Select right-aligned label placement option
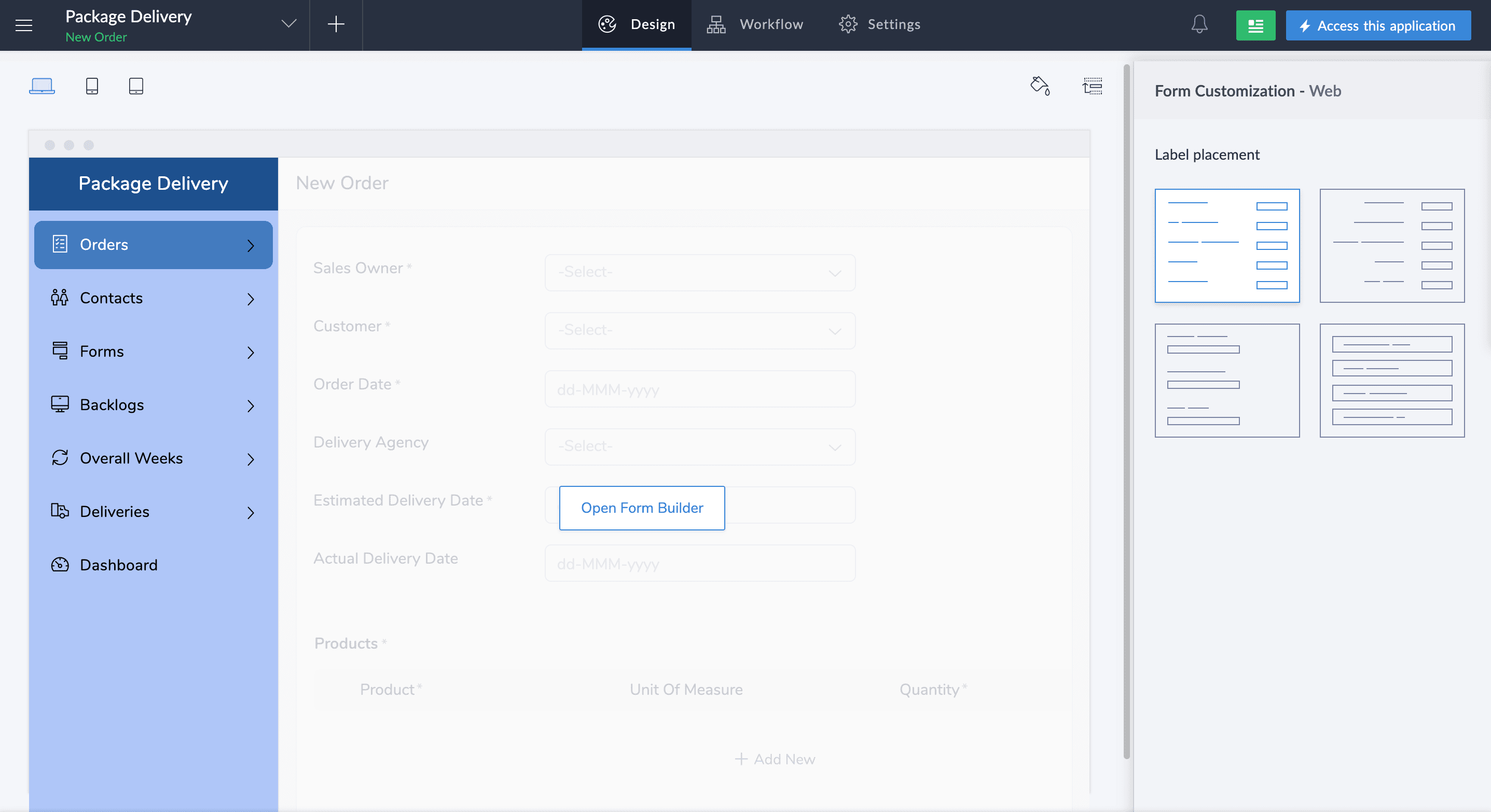This screenshot has width=1491, height=812. click(1391, 245)
